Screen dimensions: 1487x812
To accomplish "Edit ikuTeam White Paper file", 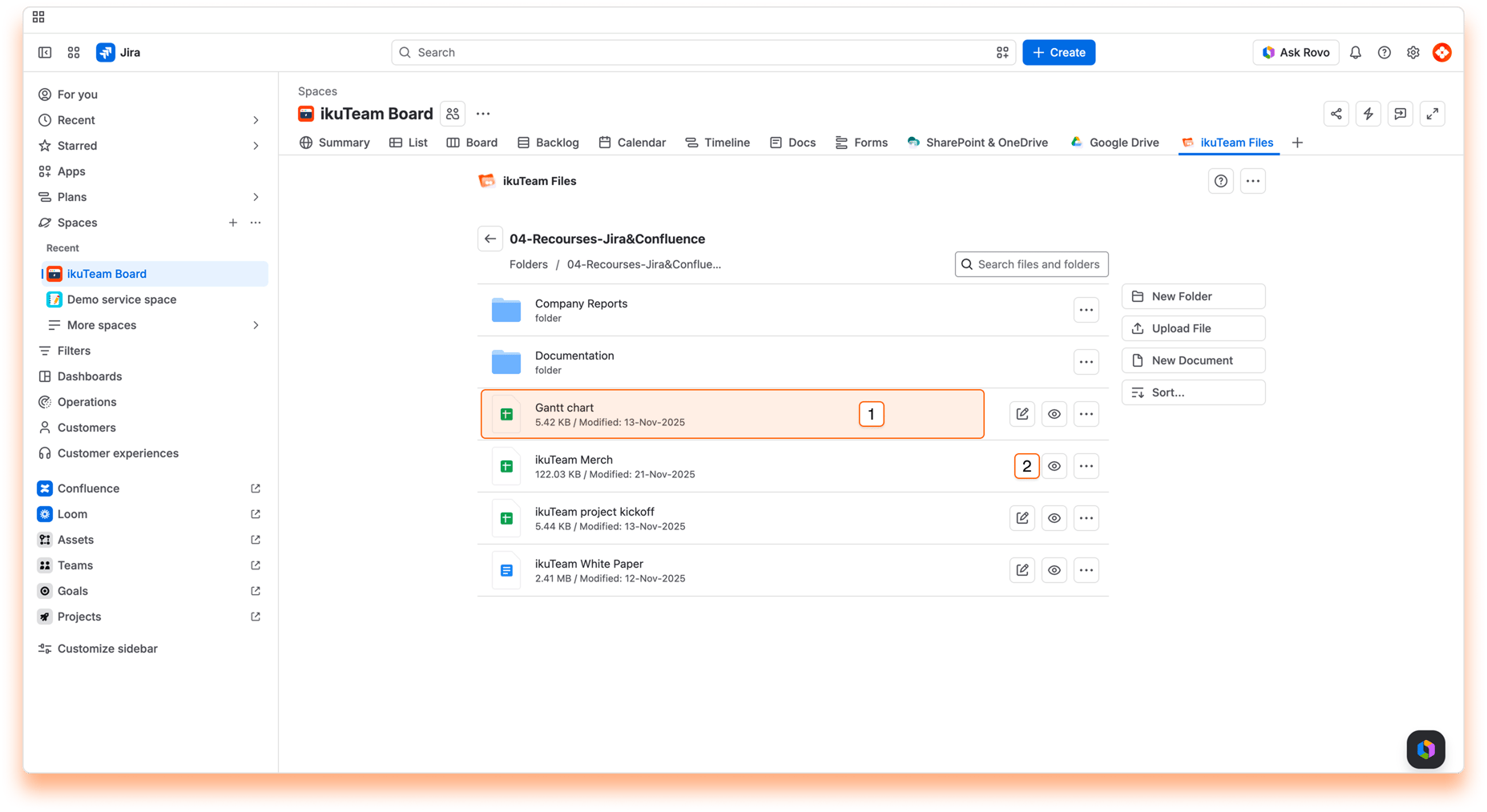I will pyautogui.click(x=1022, y=570).
